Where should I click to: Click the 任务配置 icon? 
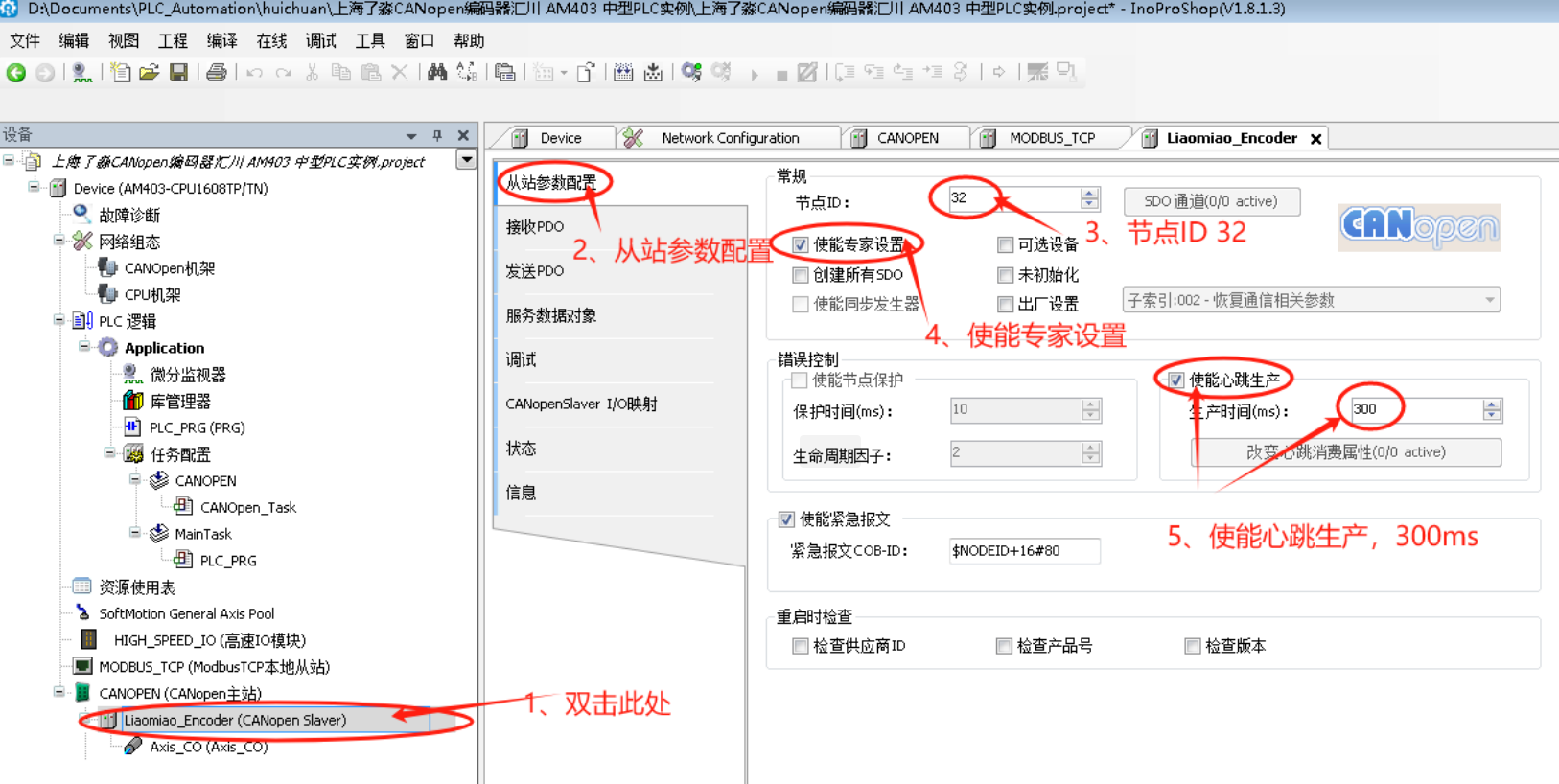(133, 453)
